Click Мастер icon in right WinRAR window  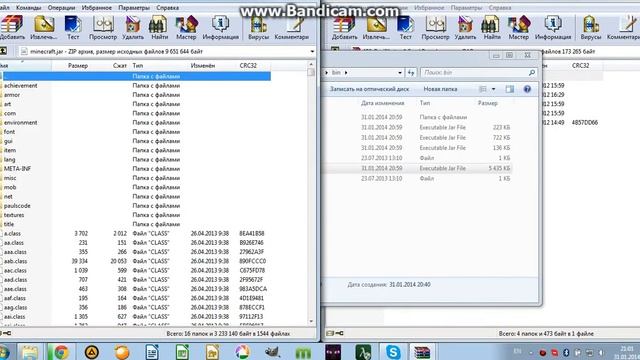click(518, 24)
